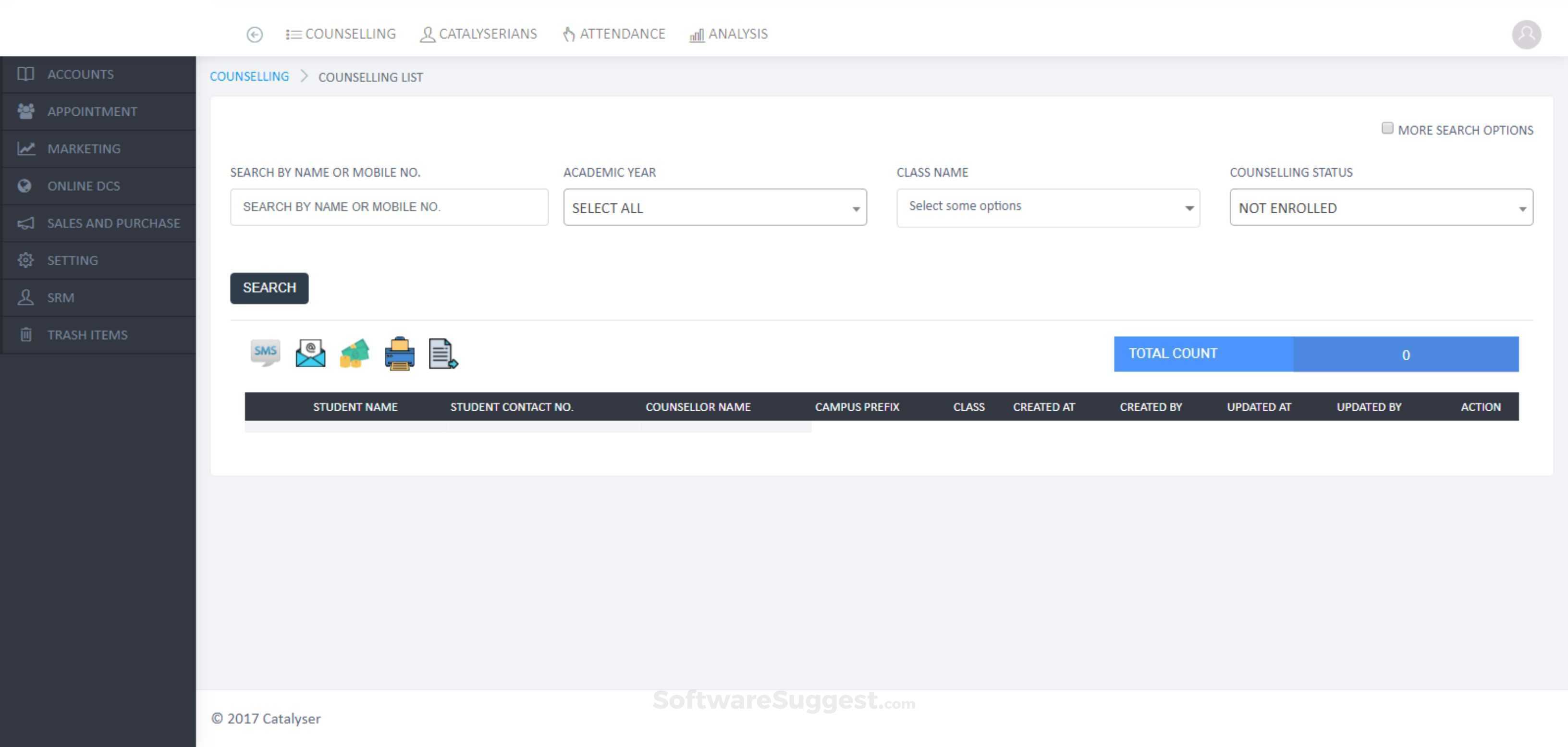Click the name or mobile search field

[389, 207]
